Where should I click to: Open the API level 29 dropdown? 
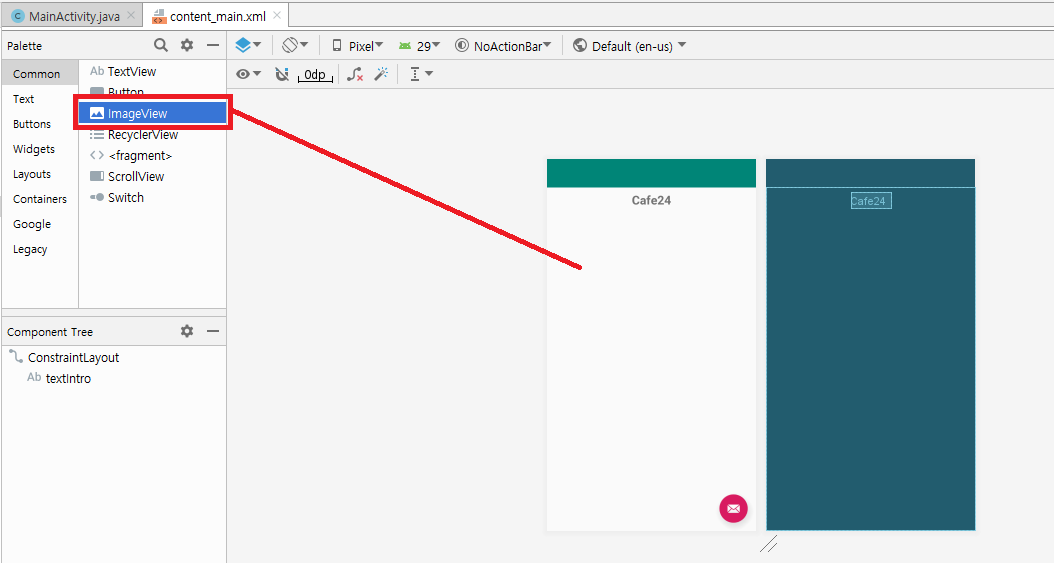point(419,46)
